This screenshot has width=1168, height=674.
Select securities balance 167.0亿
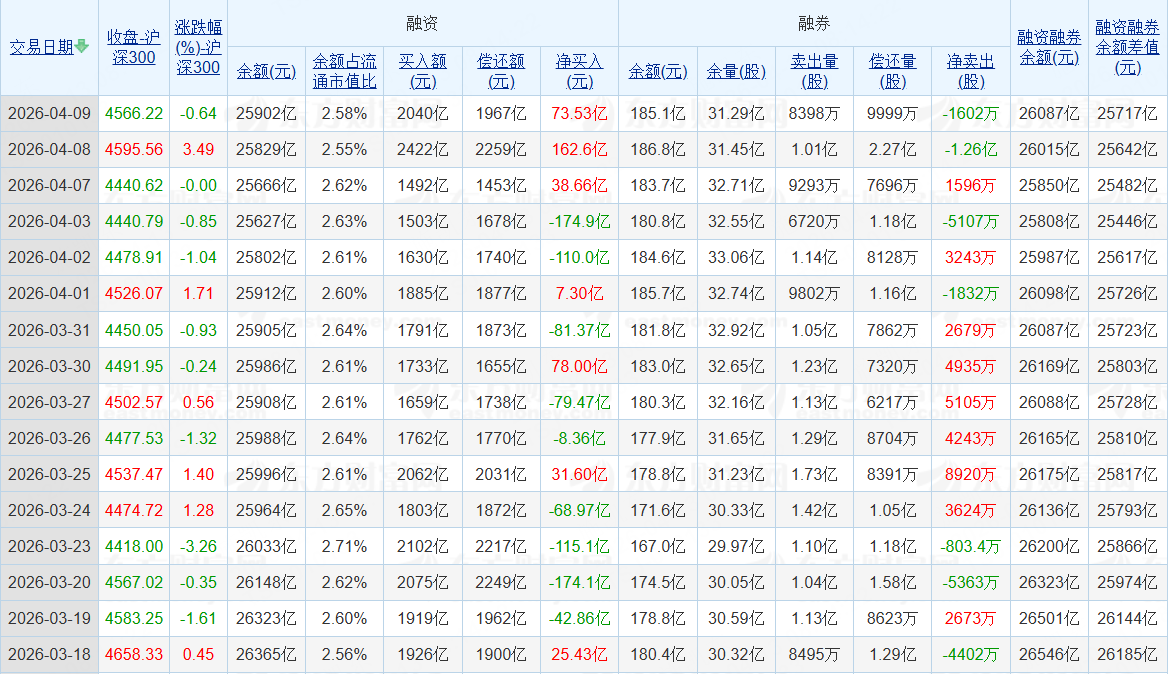(x=658, y=547)
